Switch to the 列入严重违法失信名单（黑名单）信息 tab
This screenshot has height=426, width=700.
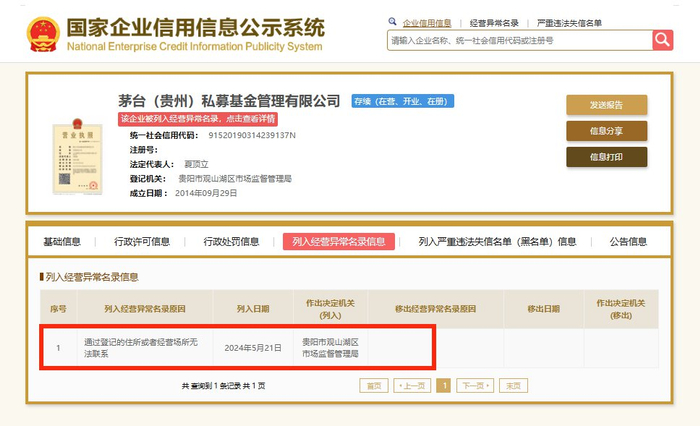(x=497, y=242)
